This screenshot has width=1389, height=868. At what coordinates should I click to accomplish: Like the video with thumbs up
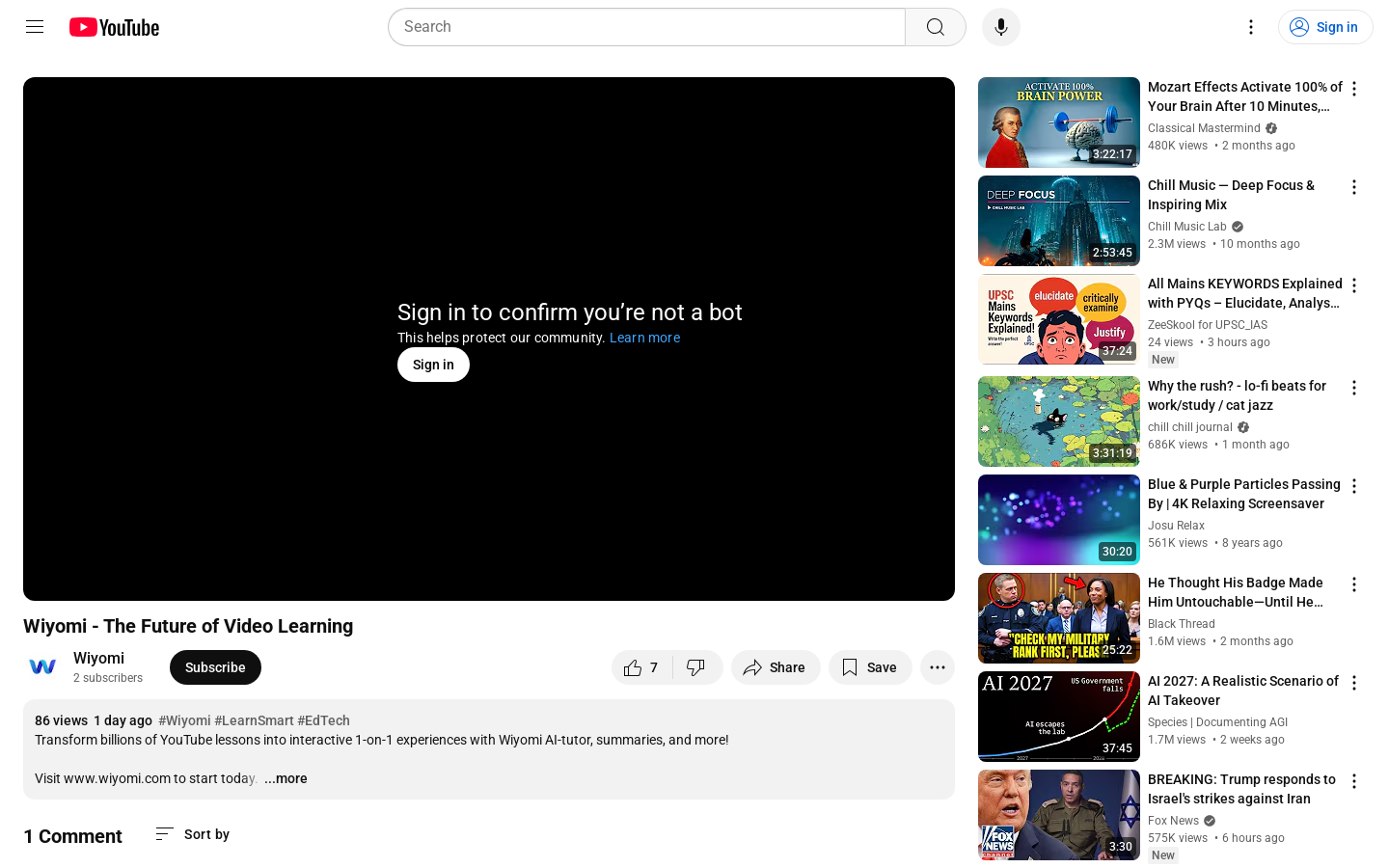click(641, 667)
